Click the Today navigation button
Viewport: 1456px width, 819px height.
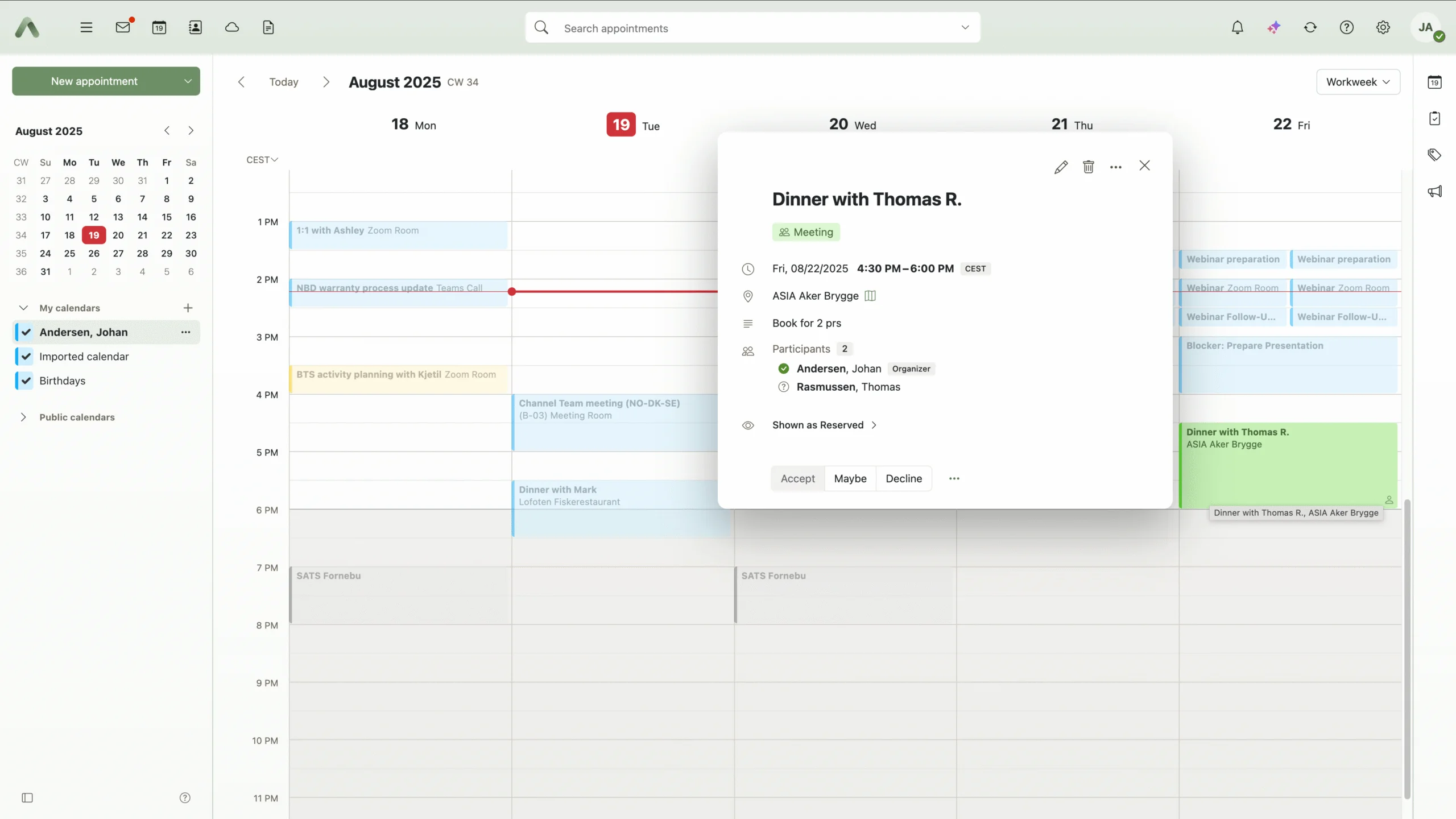(x=283, y=82)
